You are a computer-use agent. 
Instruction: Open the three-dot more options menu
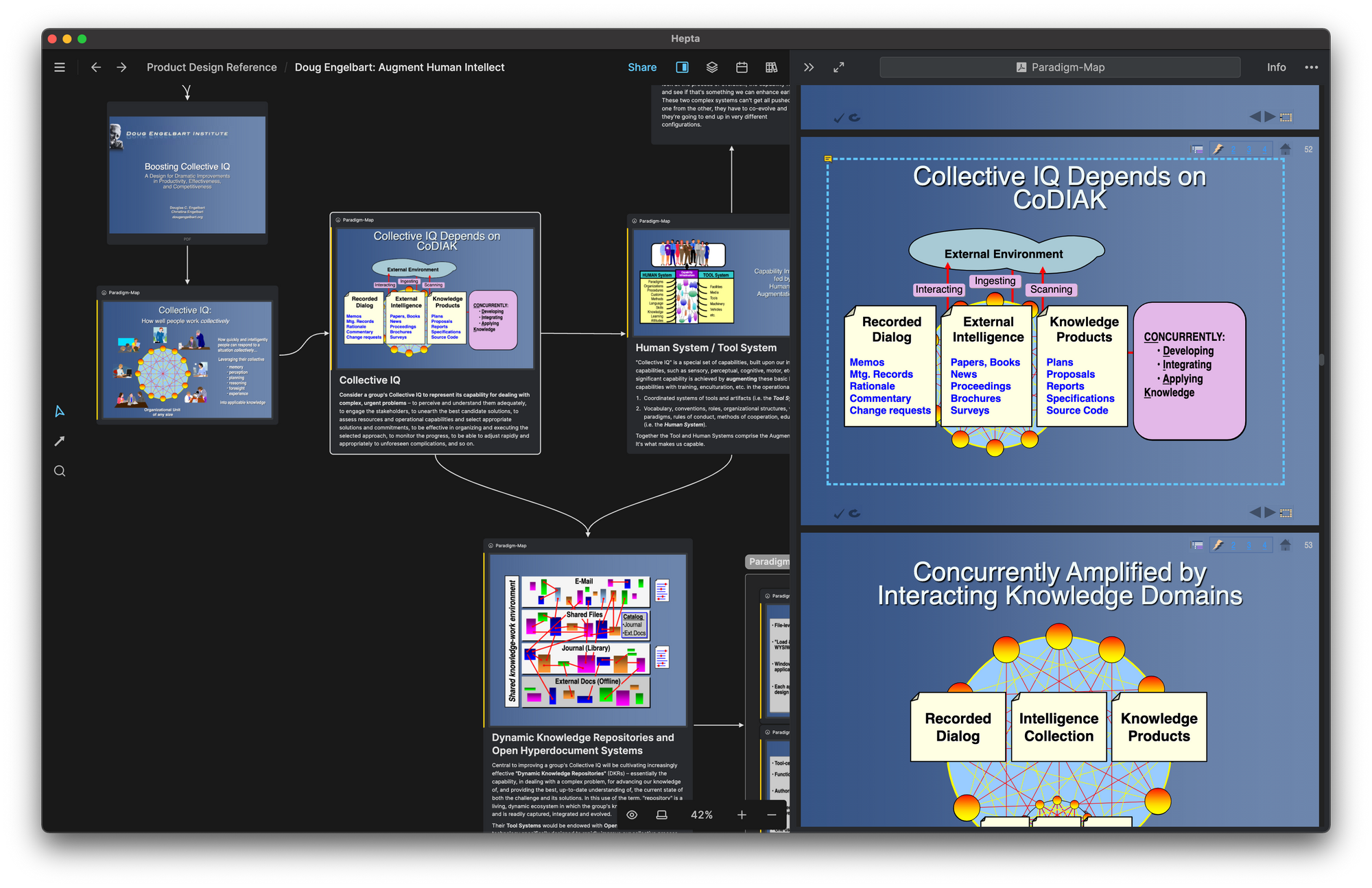1311,67
